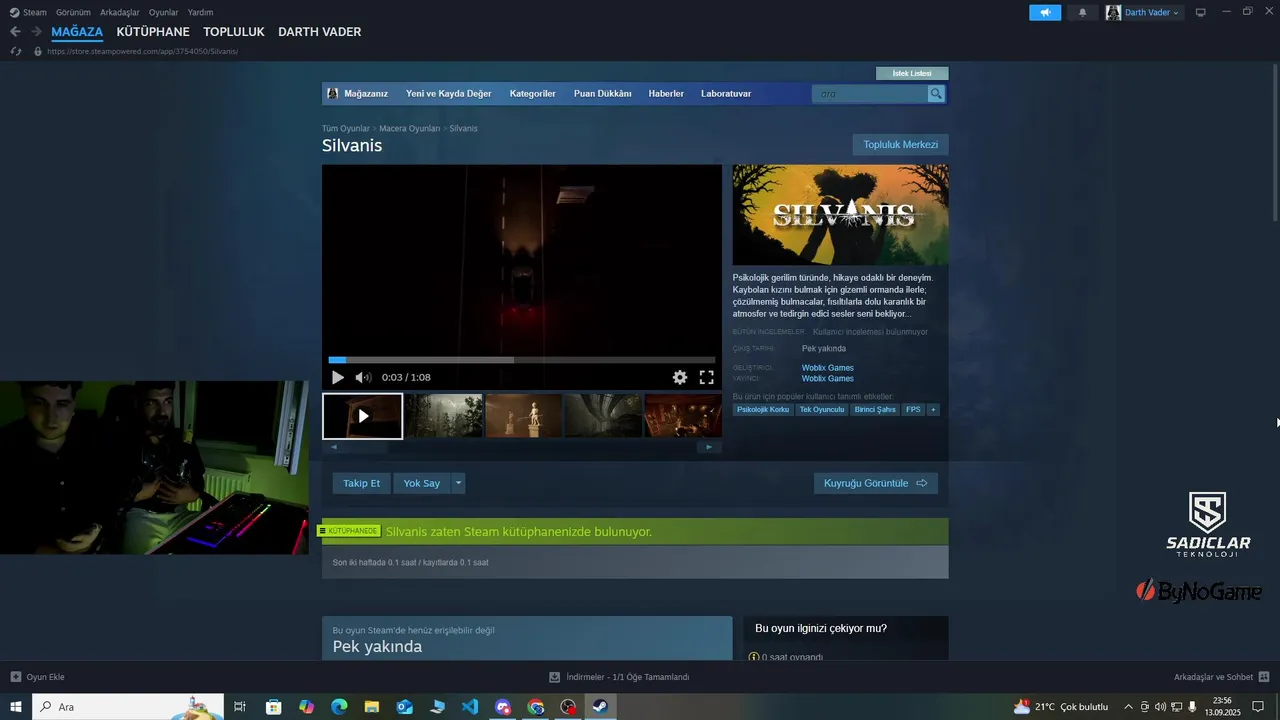This screenshot has height=720, width=1280.
Task: Click Macera Oyunları breadcrumb link
Action: (x=410, y=129)
